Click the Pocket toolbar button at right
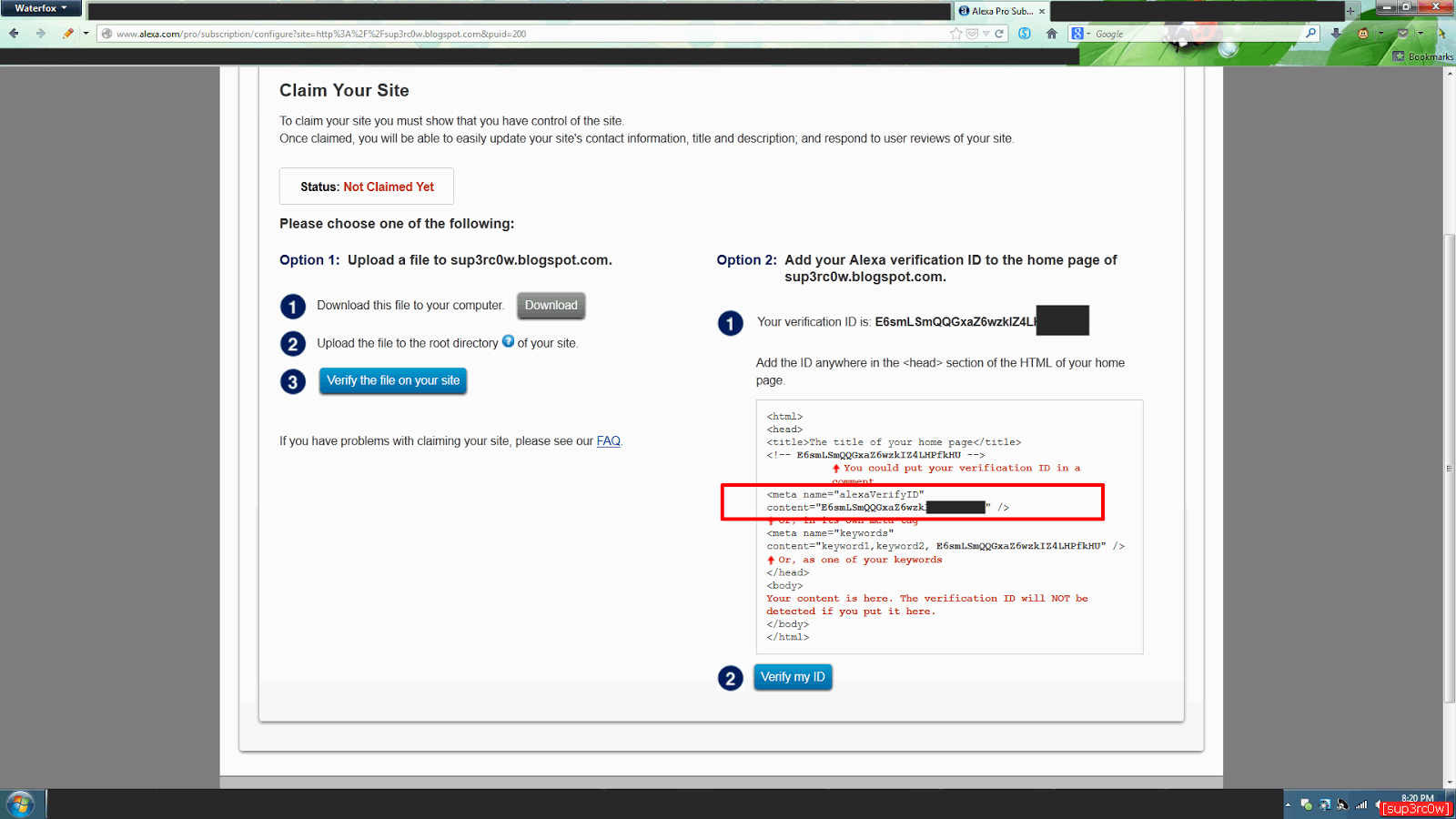This screenshot has width=1456, height=819. 1403,34
